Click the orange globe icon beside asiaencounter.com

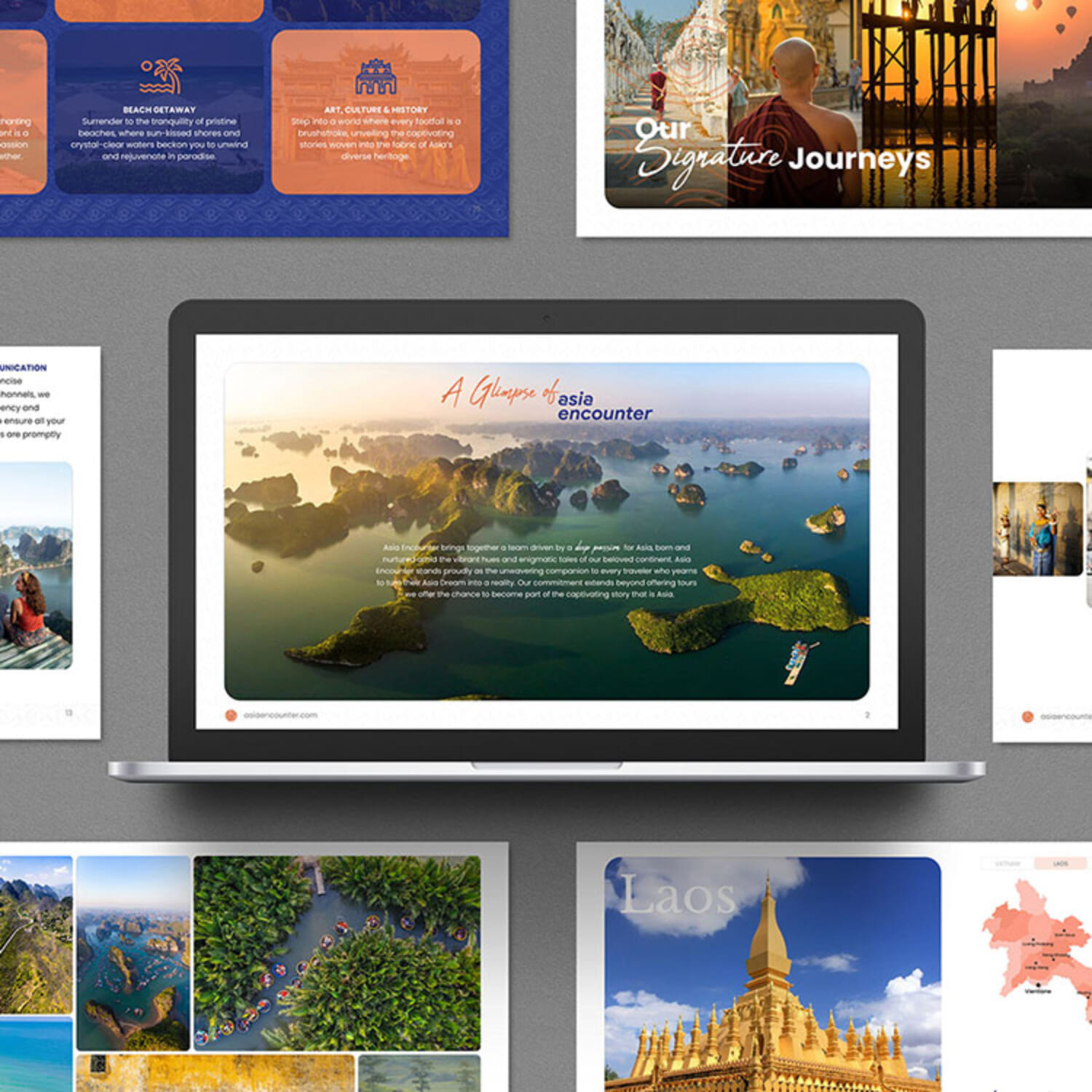pyautogui.click(x=231, y=715)
